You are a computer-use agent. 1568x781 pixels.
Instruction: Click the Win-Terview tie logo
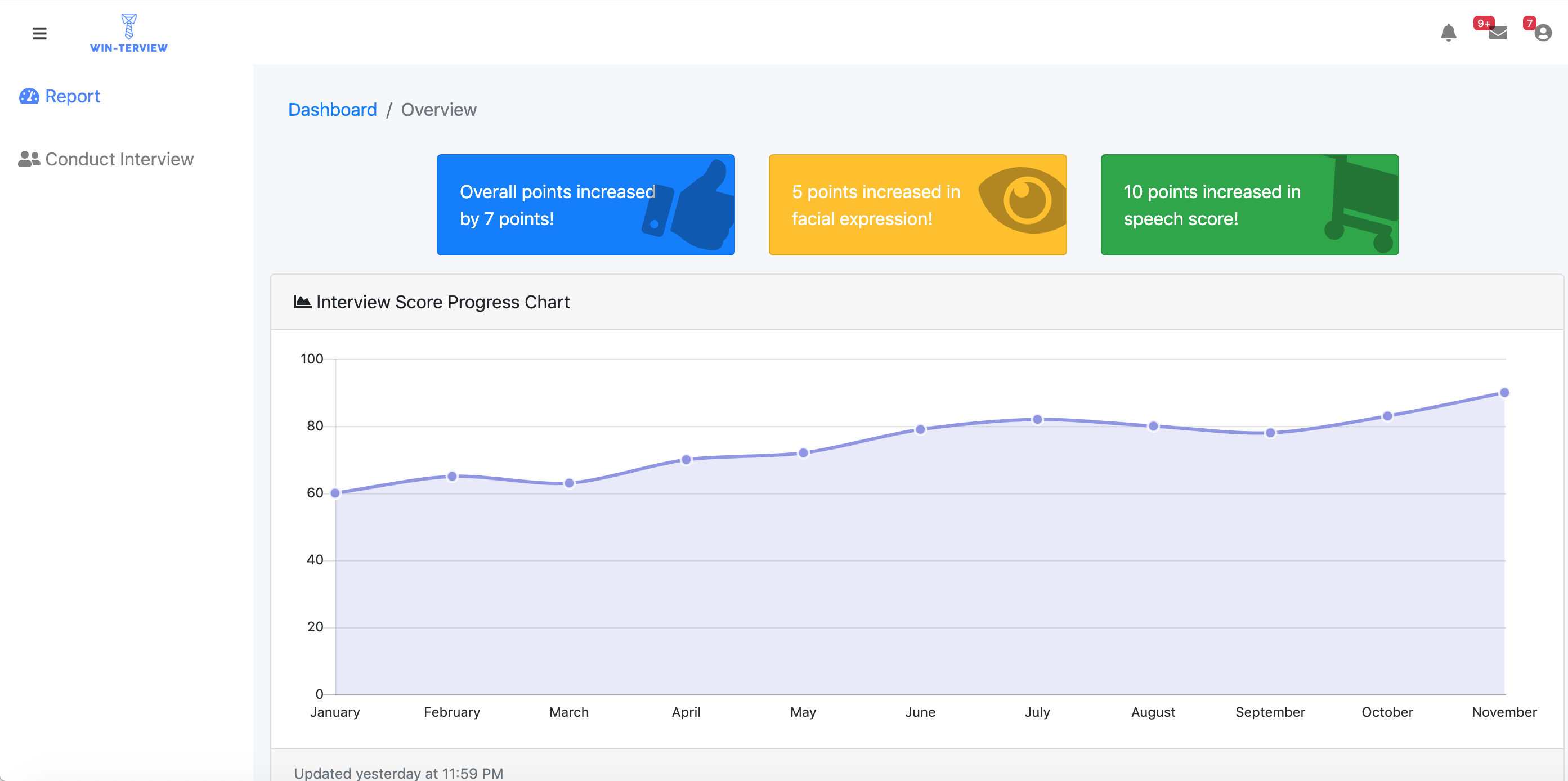(128, 27)
